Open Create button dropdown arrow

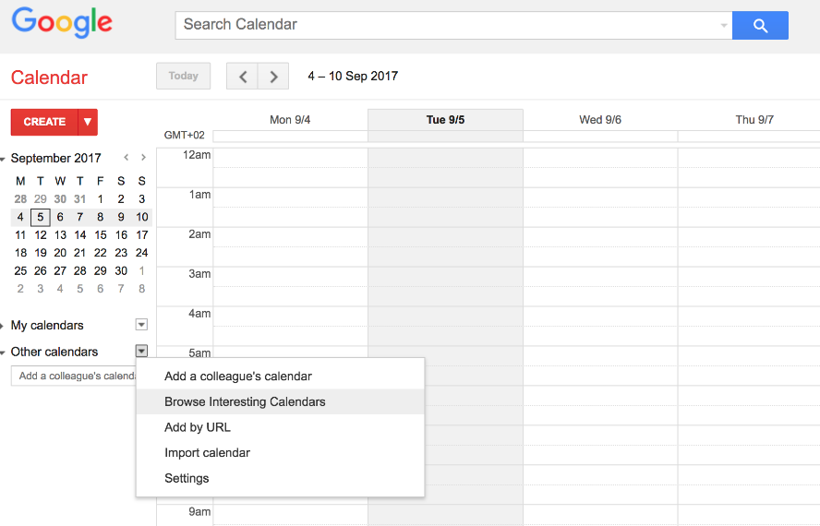point(88,122)
